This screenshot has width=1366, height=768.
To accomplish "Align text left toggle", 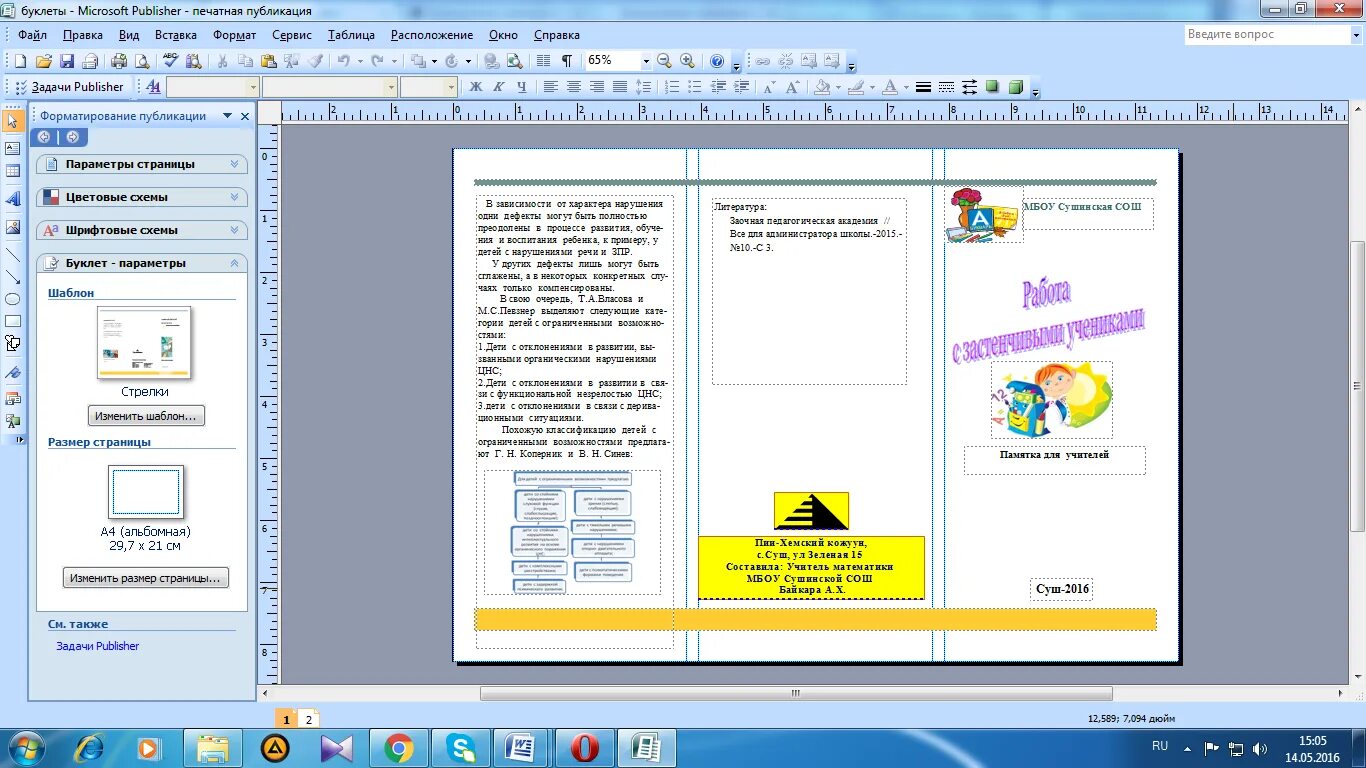I will pyautogui.click(x=551, y=87).
